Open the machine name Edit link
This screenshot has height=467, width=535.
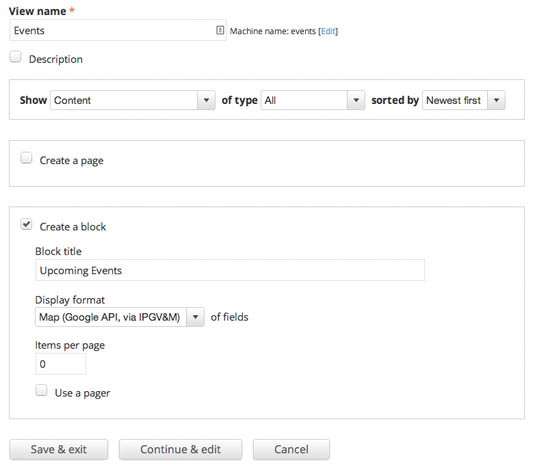(328, 31)
